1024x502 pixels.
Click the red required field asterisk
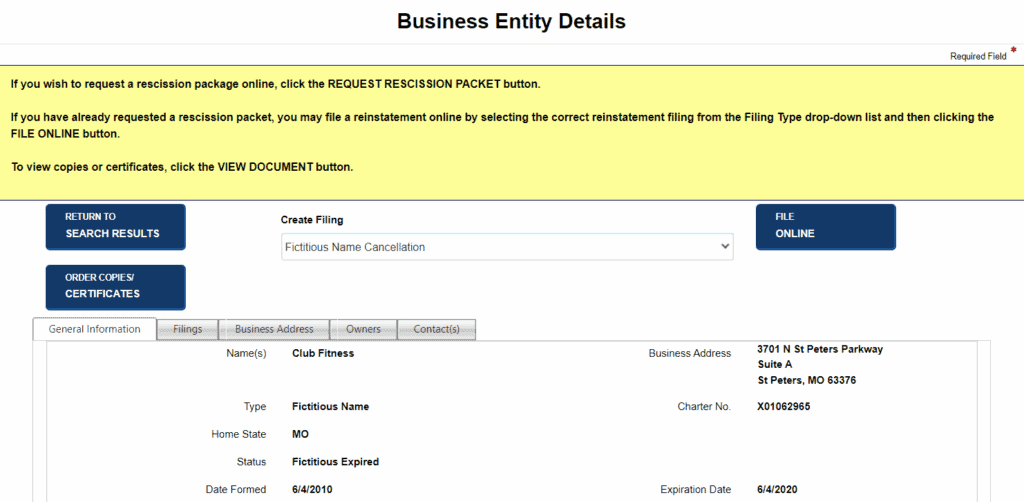(x=1012, y=50)
